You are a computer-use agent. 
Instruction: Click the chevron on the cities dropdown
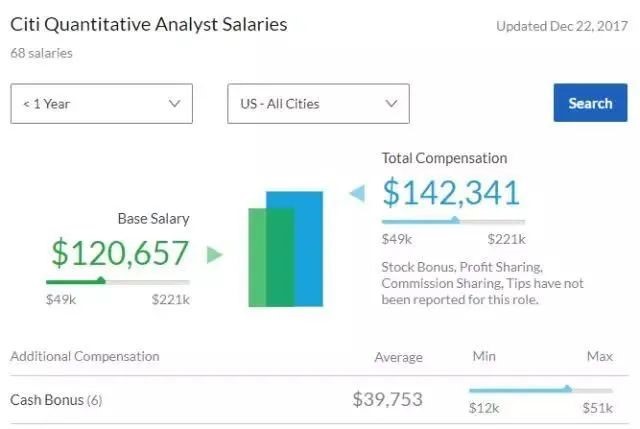point(391,103)
